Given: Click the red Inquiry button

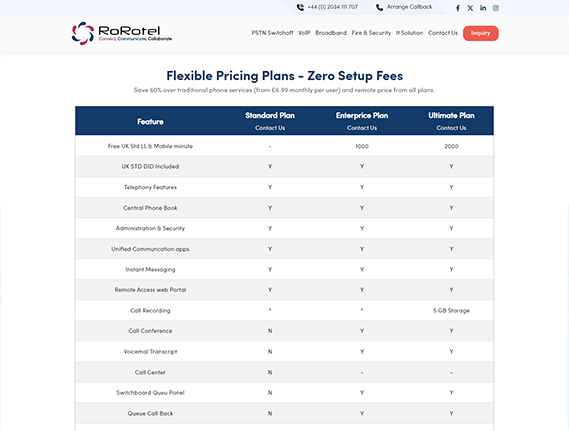Looking at the screenshot, I should pos(480,33).
